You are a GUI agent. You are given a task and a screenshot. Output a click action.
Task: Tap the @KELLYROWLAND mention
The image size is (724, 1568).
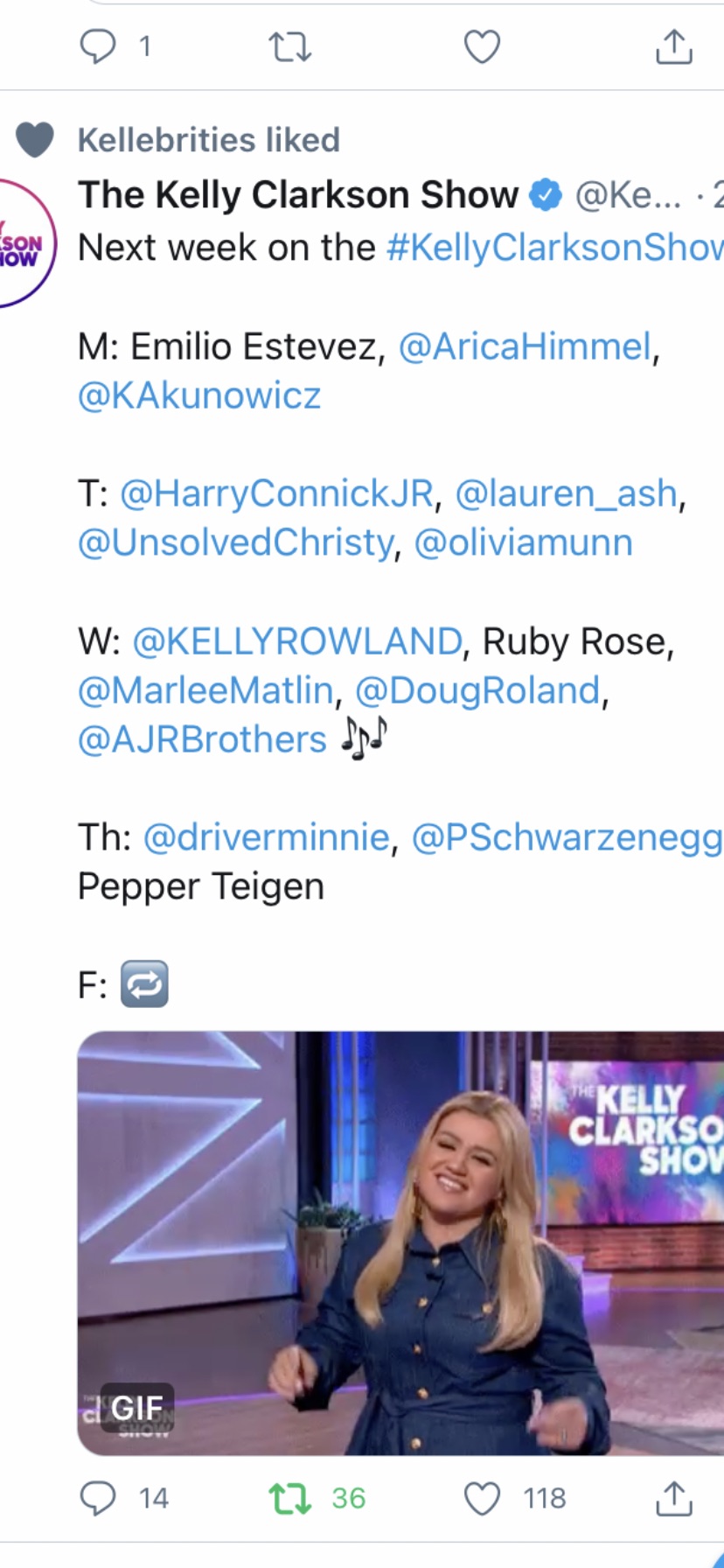pyautogui.click(x=296, y=641)
